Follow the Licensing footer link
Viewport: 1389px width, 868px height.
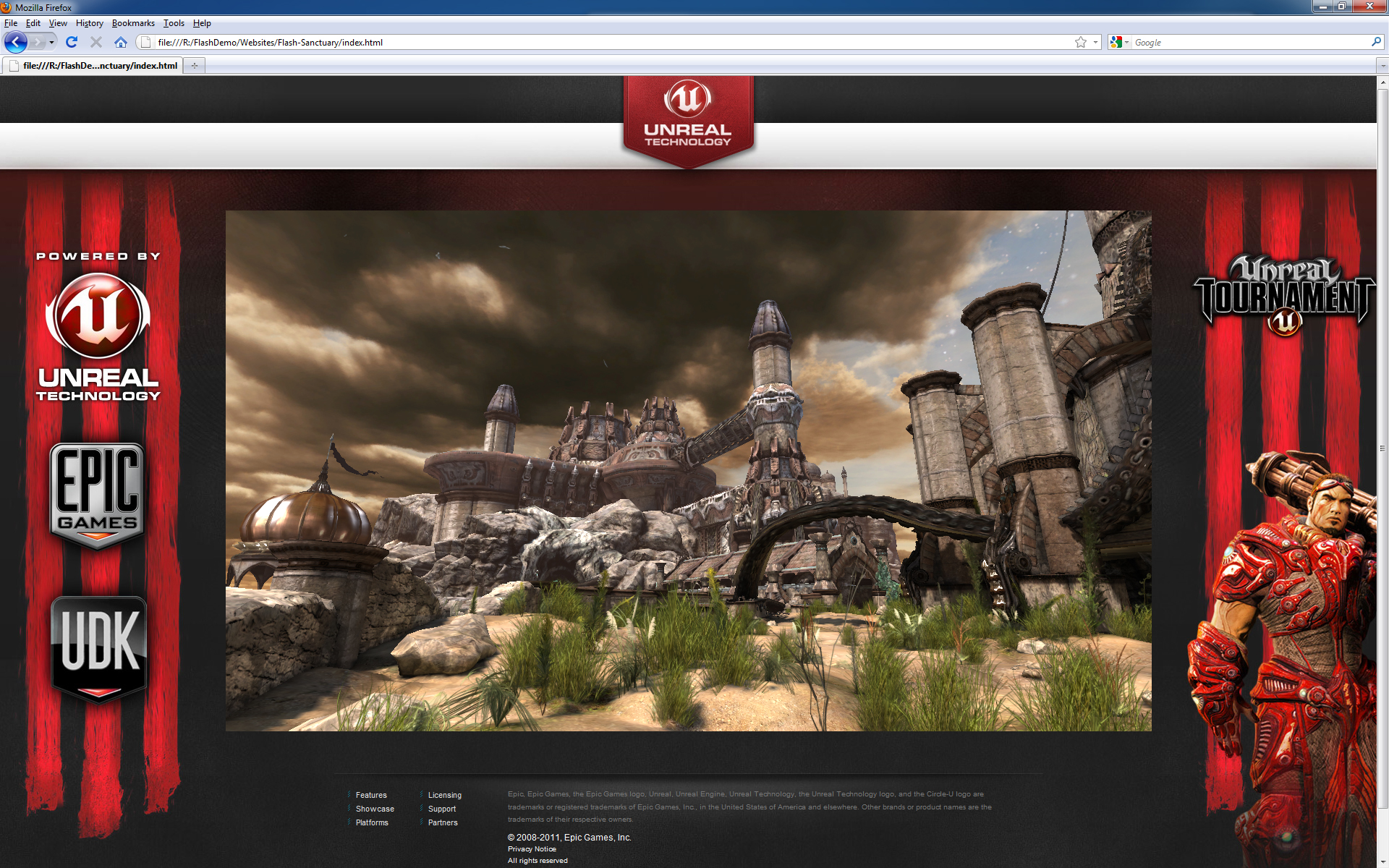(444, 795)
